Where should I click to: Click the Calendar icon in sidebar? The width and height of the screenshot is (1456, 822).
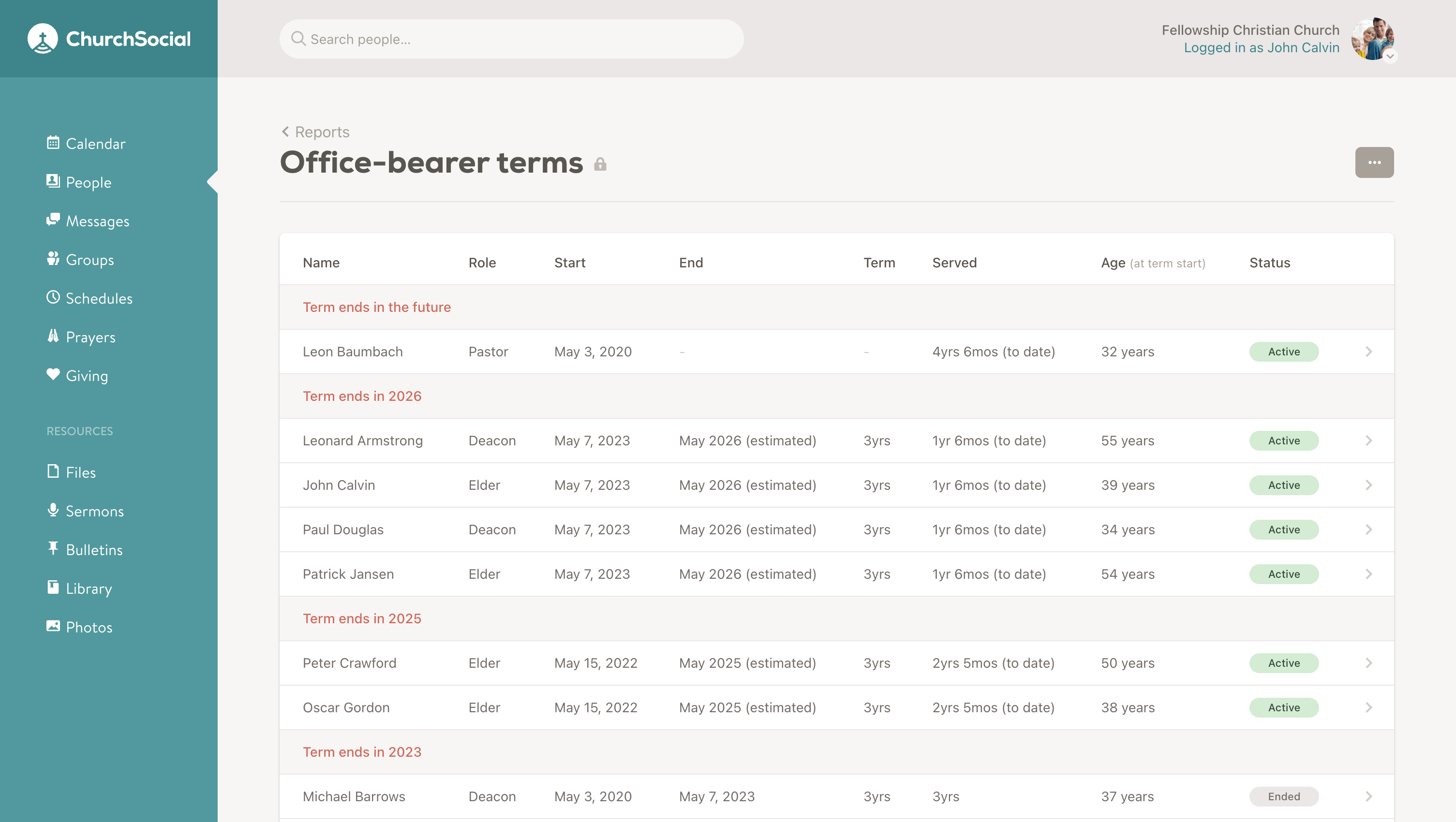(x=52, y=143)
